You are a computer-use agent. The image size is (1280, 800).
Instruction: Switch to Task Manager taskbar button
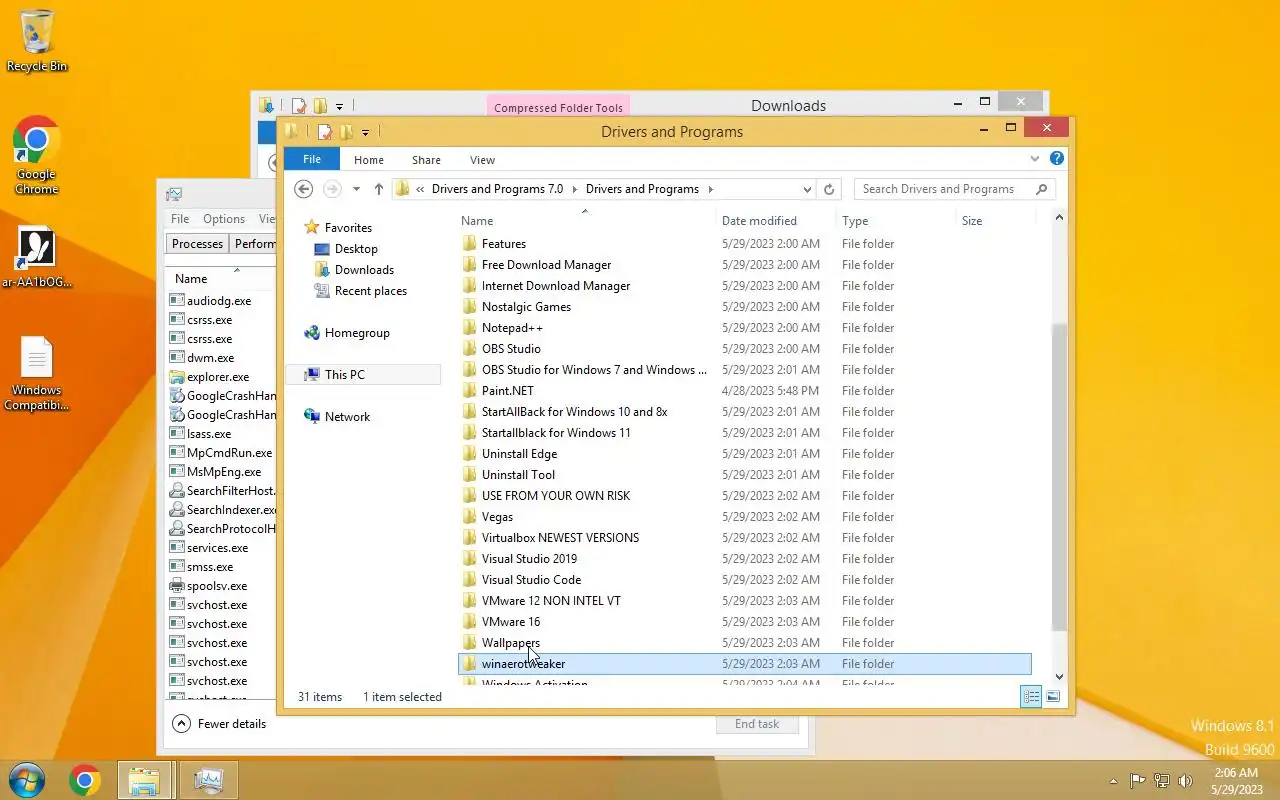pos(208,780)
